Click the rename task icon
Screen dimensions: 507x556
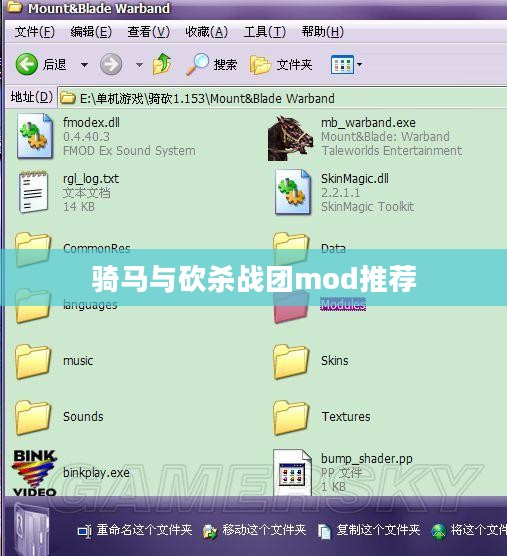point(84,531)
